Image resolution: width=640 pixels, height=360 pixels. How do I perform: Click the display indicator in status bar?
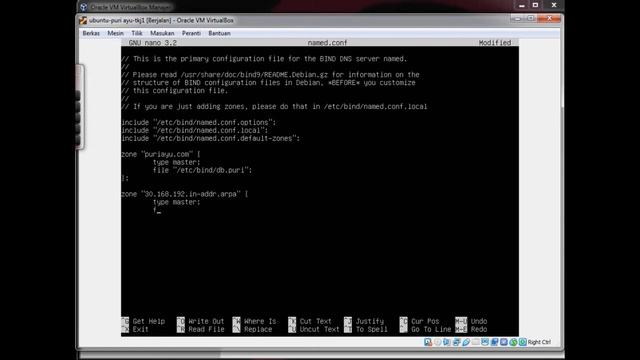click(485, 342)
